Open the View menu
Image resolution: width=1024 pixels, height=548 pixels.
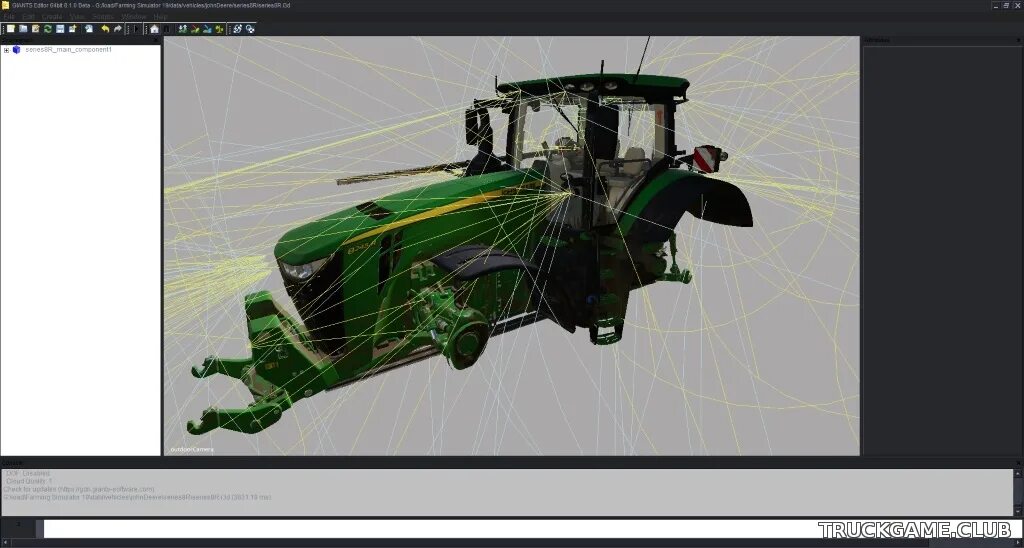click(x=77, y=16)
